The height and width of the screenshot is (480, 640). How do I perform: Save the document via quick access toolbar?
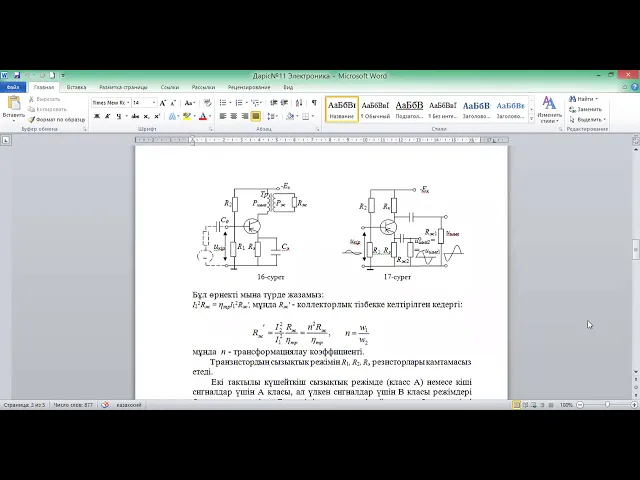(17, 76)
